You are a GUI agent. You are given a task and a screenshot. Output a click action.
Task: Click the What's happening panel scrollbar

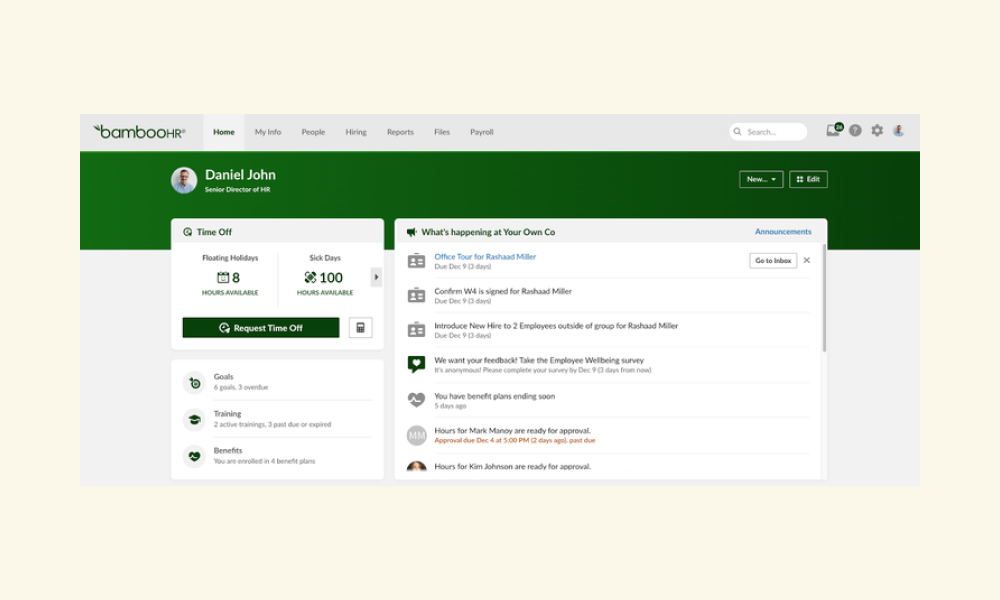824,298
